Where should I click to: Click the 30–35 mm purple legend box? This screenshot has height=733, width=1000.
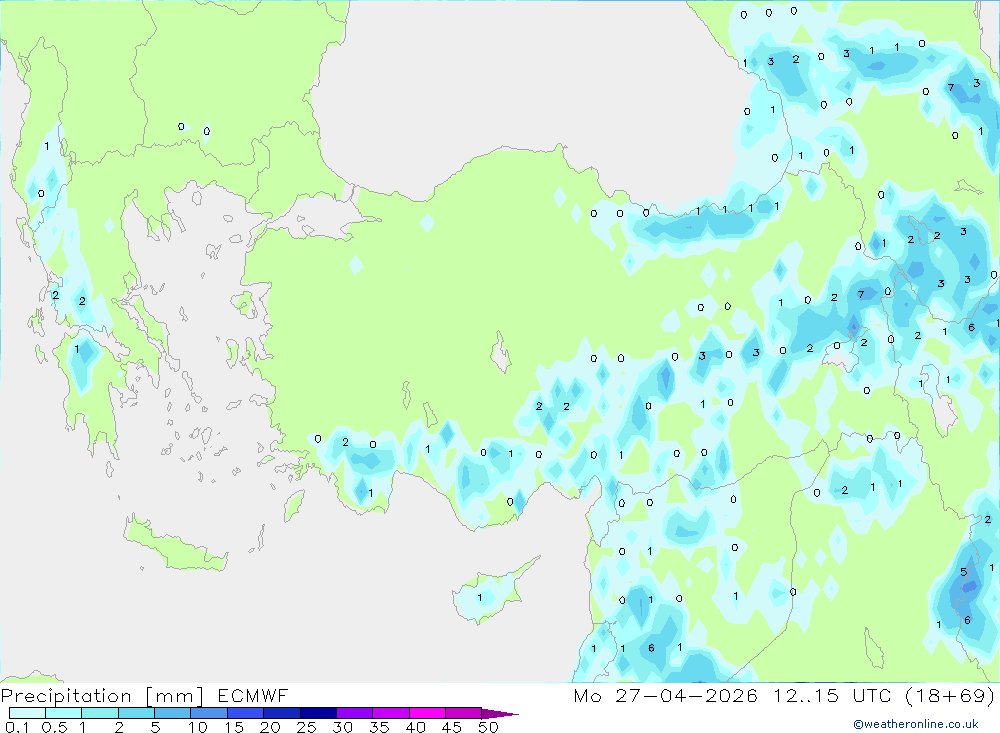(355, 713)
